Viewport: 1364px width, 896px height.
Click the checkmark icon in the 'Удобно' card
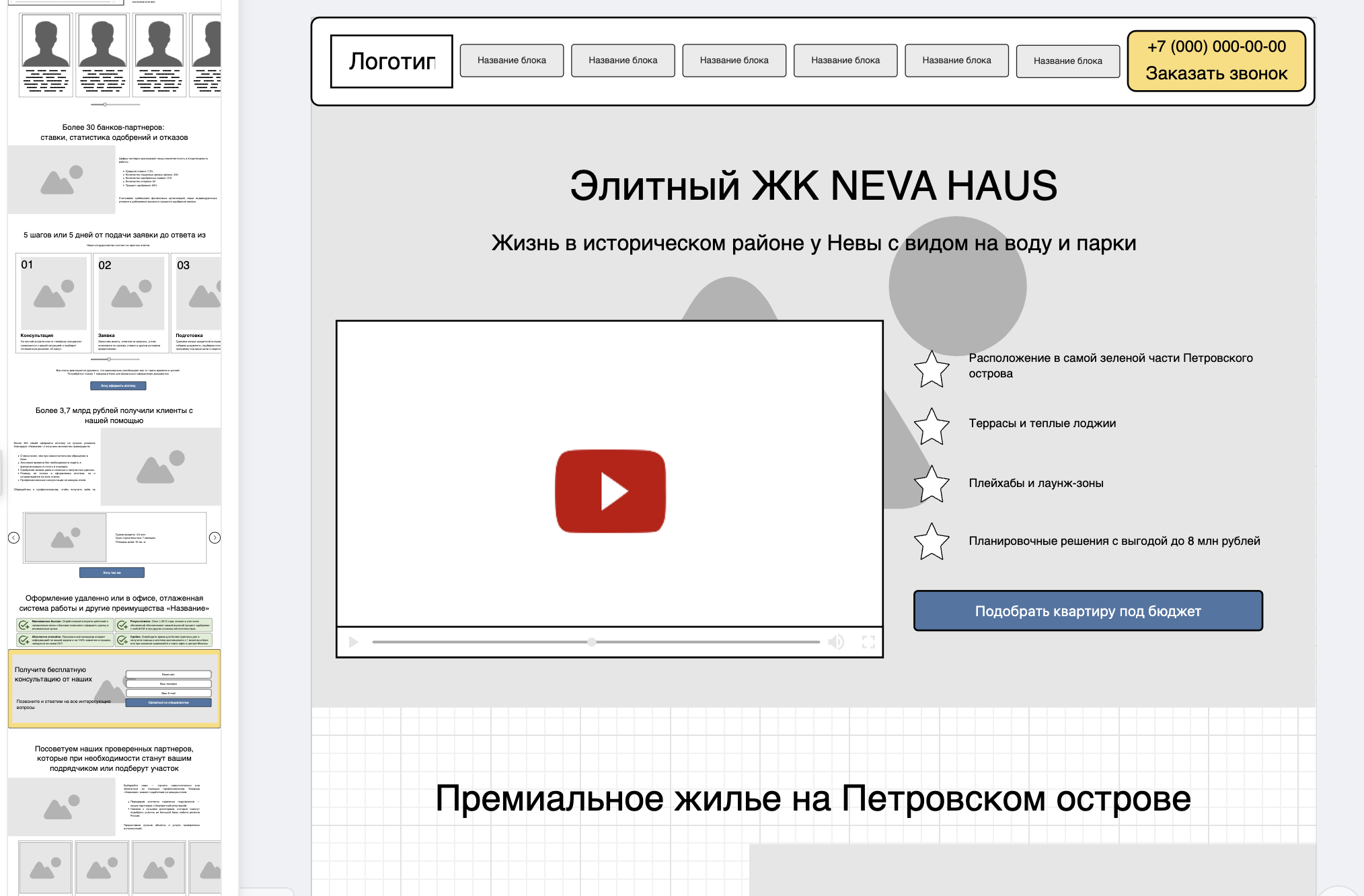click(122, 640)
